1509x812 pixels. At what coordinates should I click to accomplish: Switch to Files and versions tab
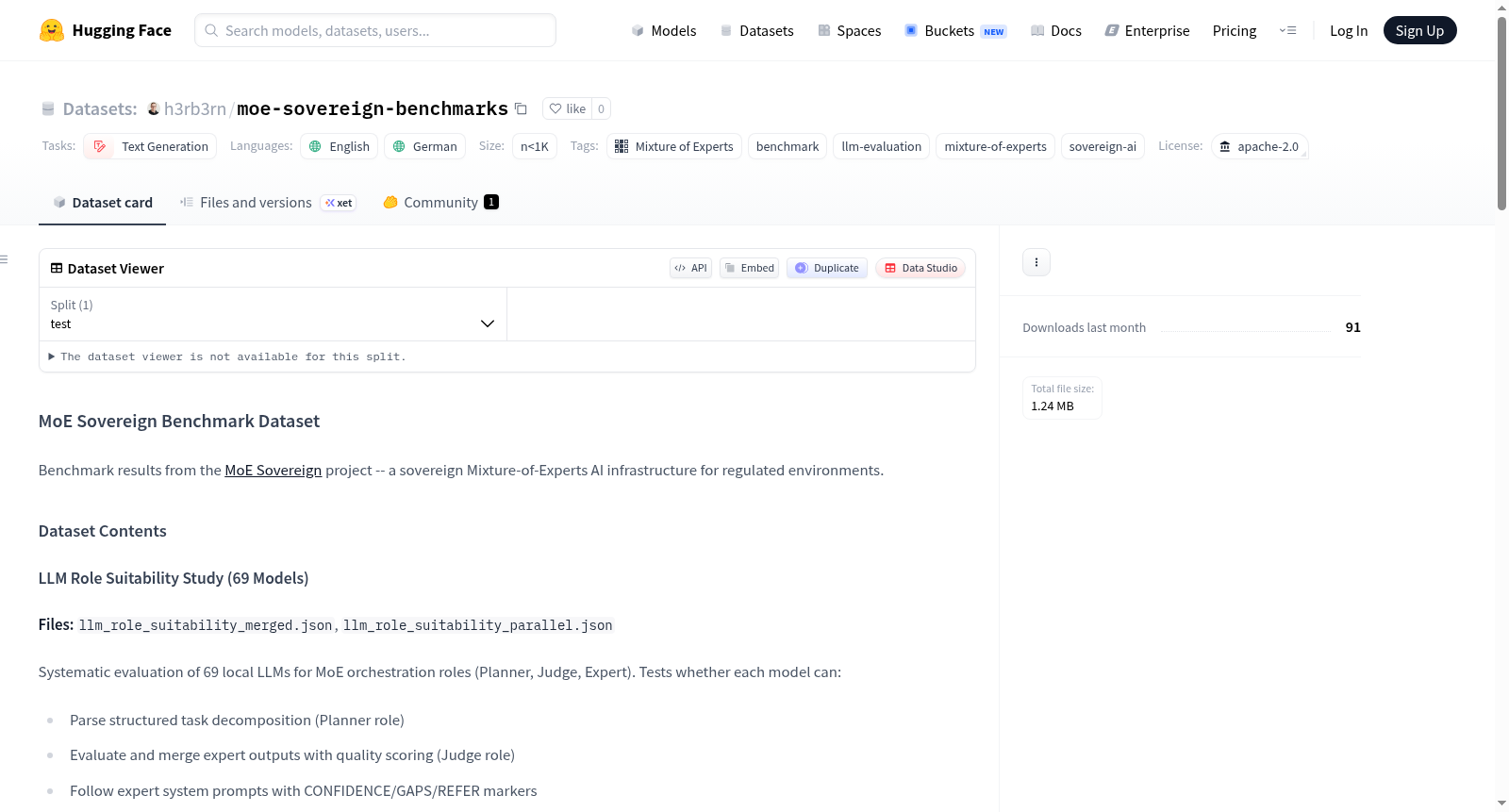click(x=268, y=202)
